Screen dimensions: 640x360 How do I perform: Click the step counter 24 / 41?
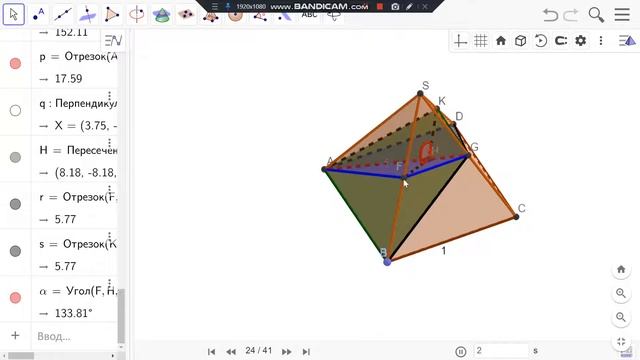tap(259, 351)
